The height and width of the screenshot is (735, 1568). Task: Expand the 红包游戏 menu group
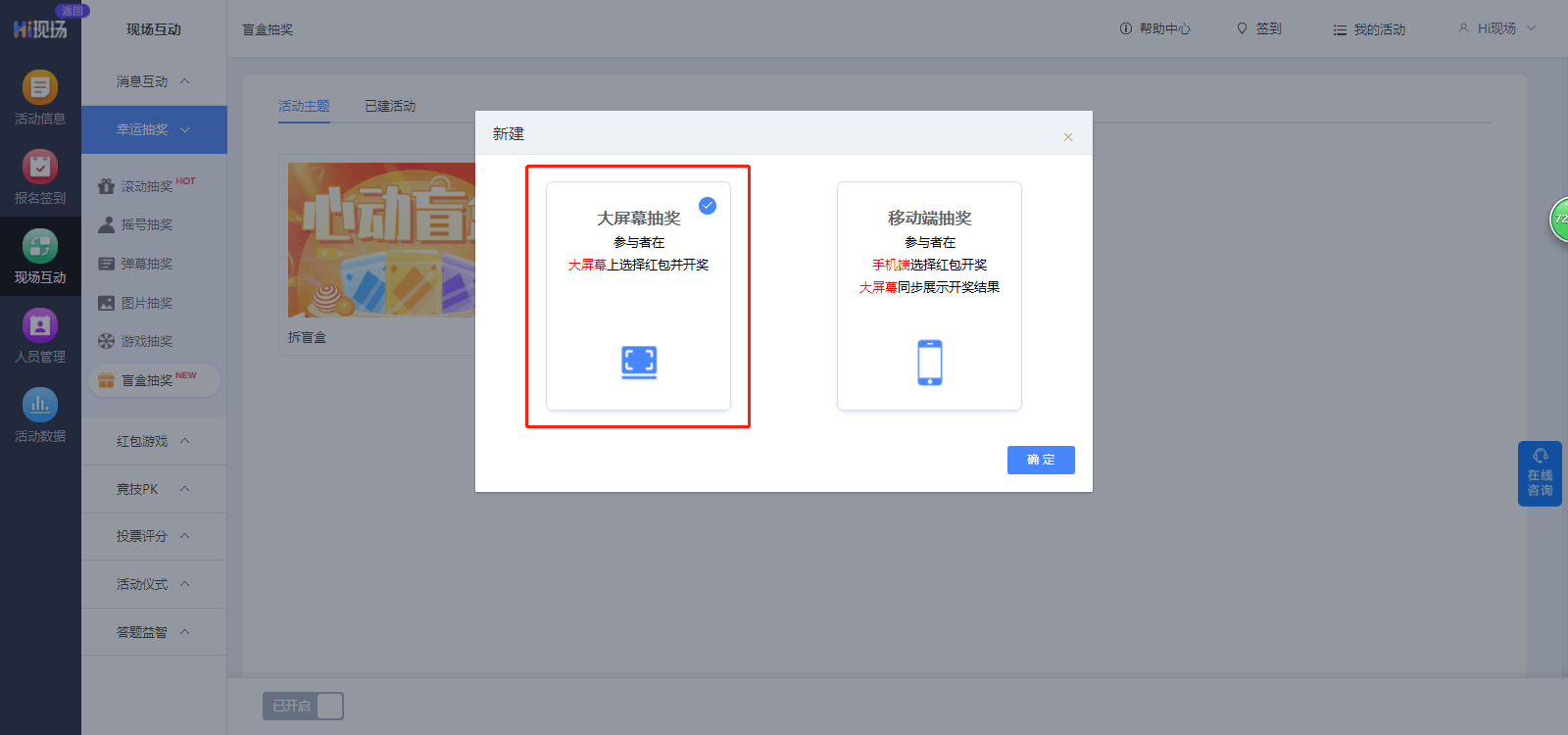pos(154,441)
